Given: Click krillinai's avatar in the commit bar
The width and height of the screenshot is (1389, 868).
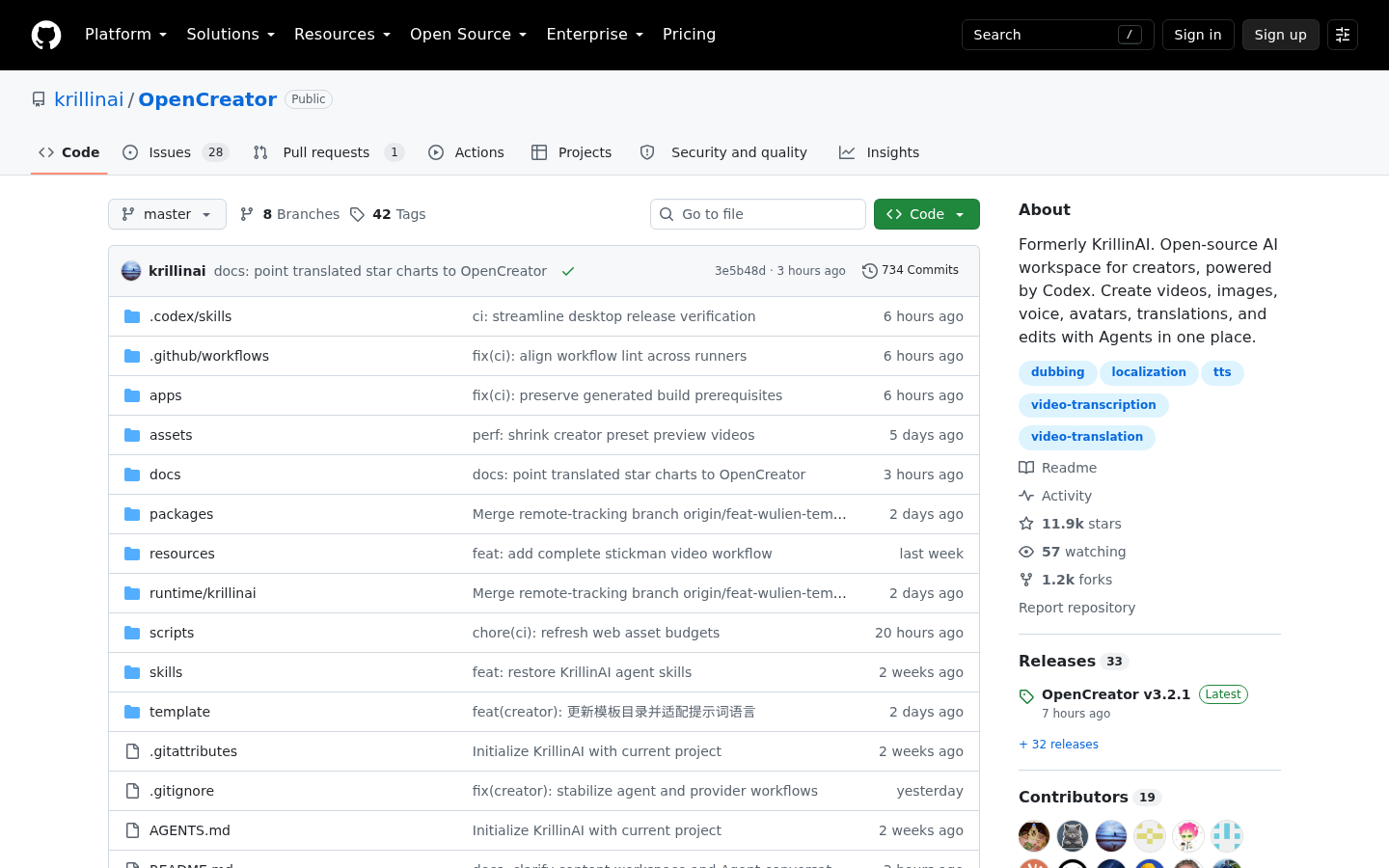Looking at the screenshot, I should pos(131,271).
